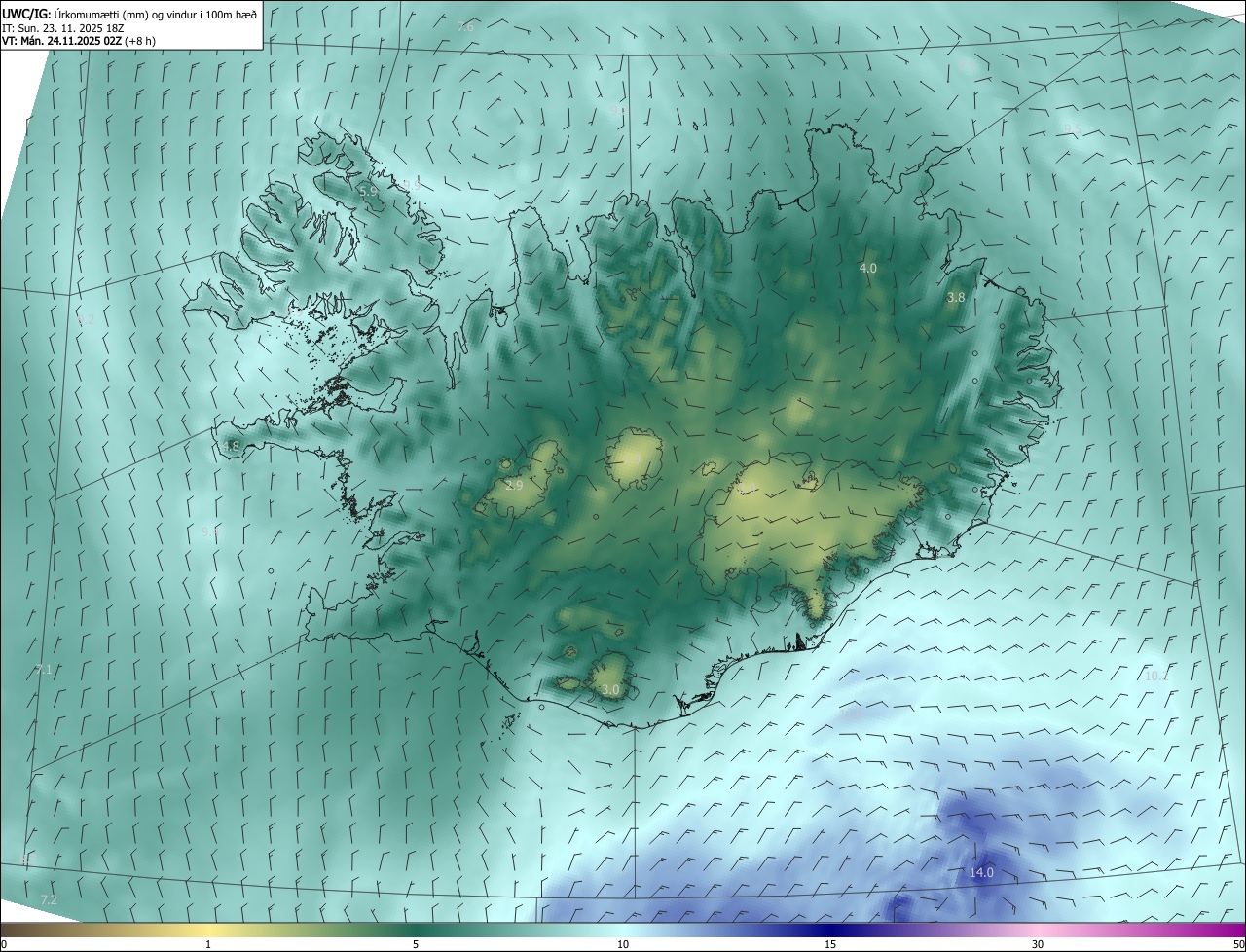Click the 7.1 value near the left edge
Image resolution: width=1246 pixels, height=952 pixels.
tap(44, 669)
